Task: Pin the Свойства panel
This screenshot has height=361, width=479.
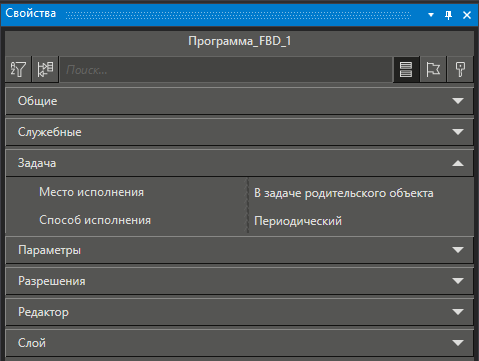Action: click(449, 15)
